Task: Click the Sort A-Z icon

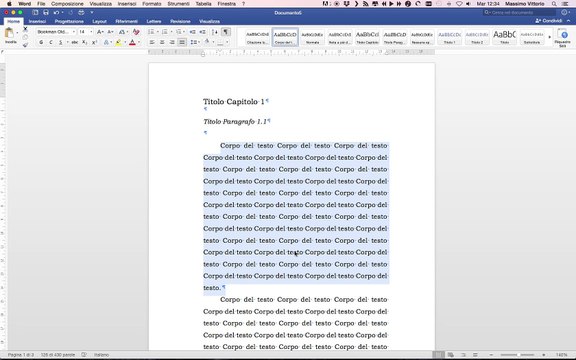Action: click(215, 32)
